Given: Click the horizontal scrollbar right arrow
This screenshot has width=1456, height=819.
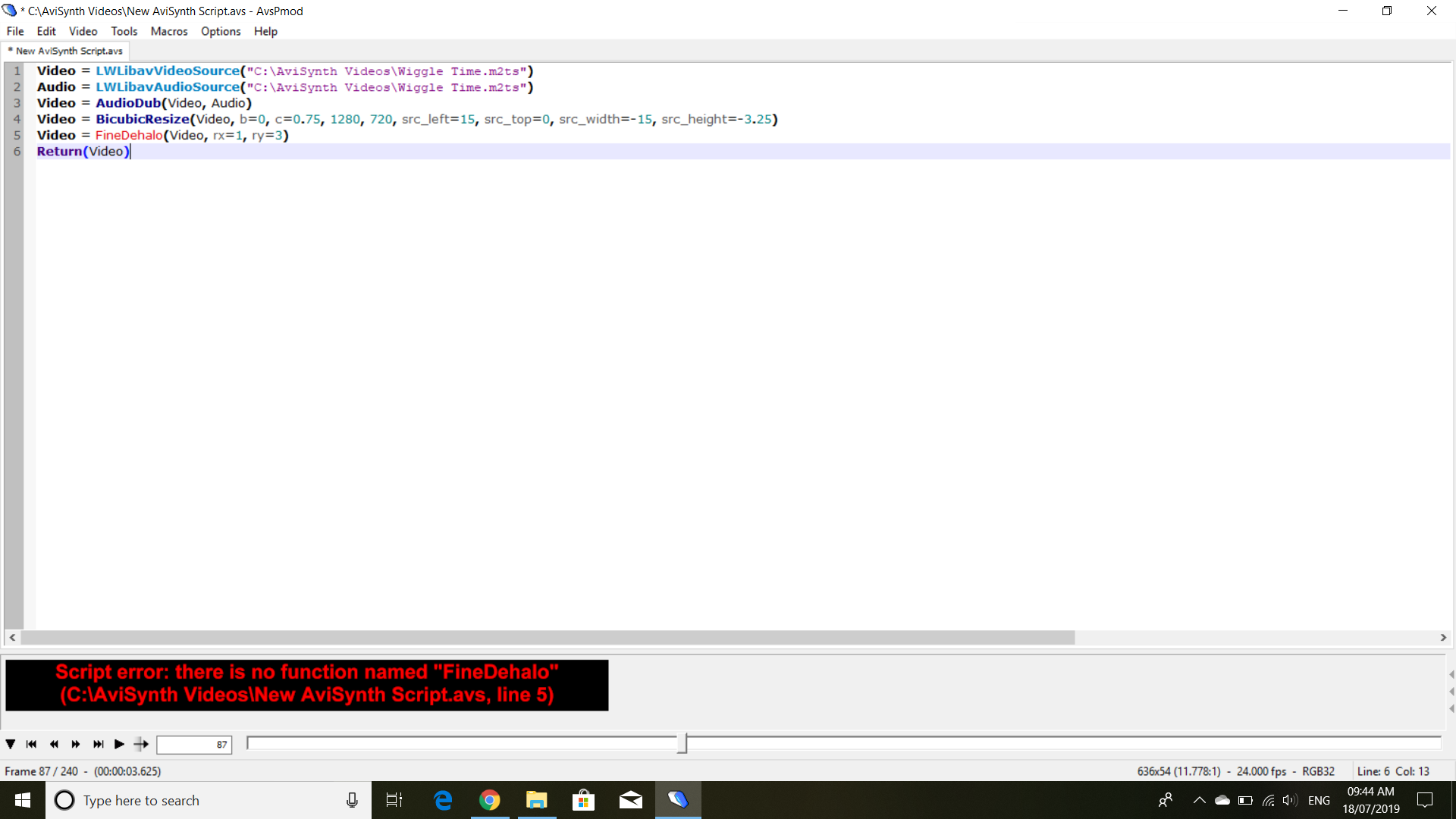Looking at the screenshot, I should [1443, 638].
